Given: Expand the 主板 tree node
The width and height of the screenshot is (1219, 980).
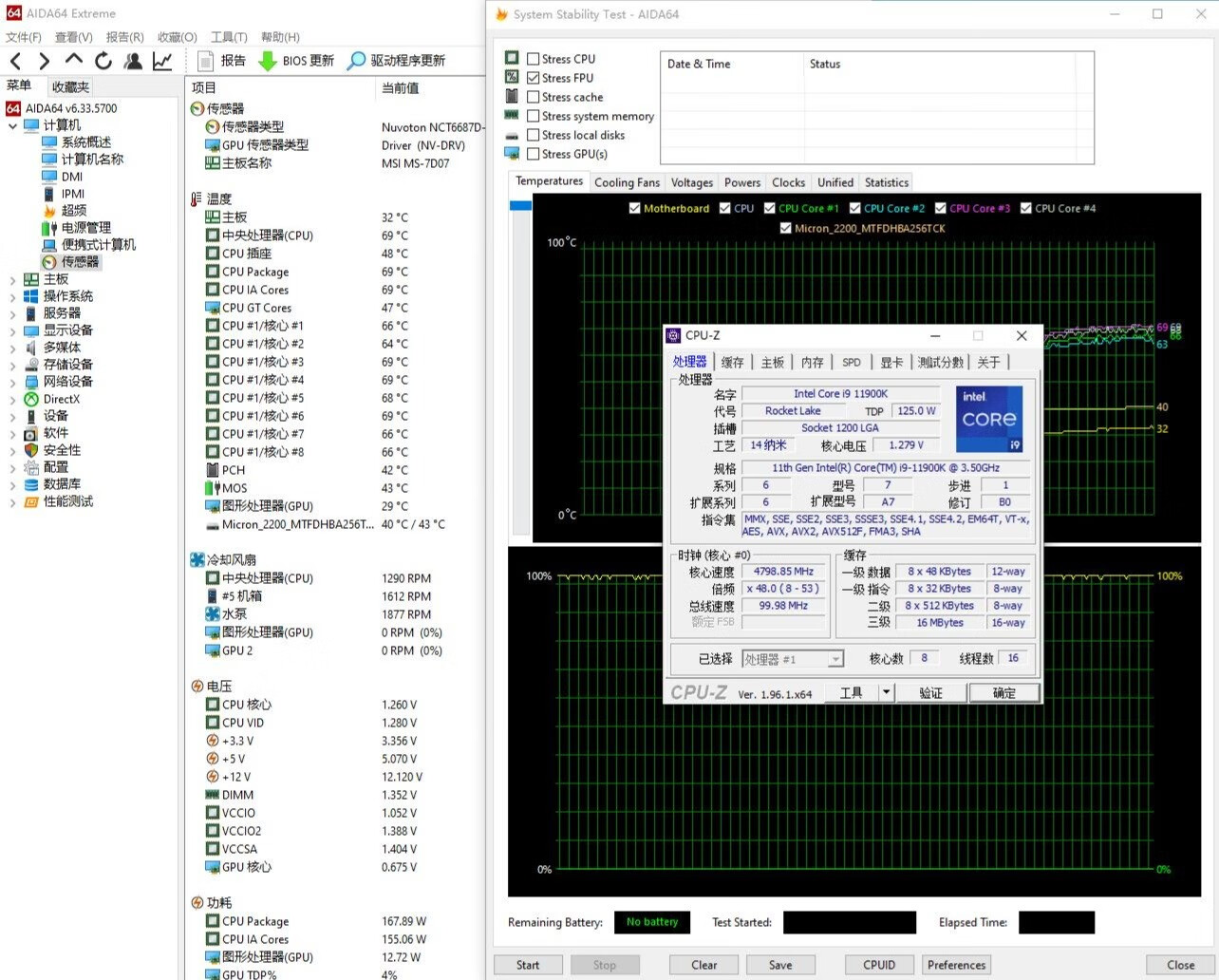Looking at the screenshot, I should click(12, 279).
